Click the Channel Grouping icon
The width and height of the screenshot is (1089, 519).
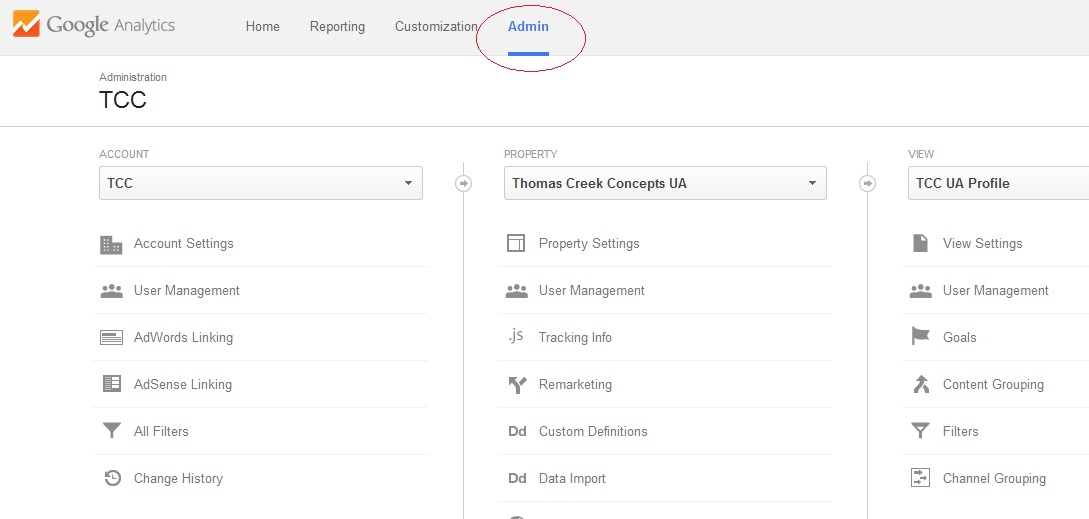(x=920, y=478)
